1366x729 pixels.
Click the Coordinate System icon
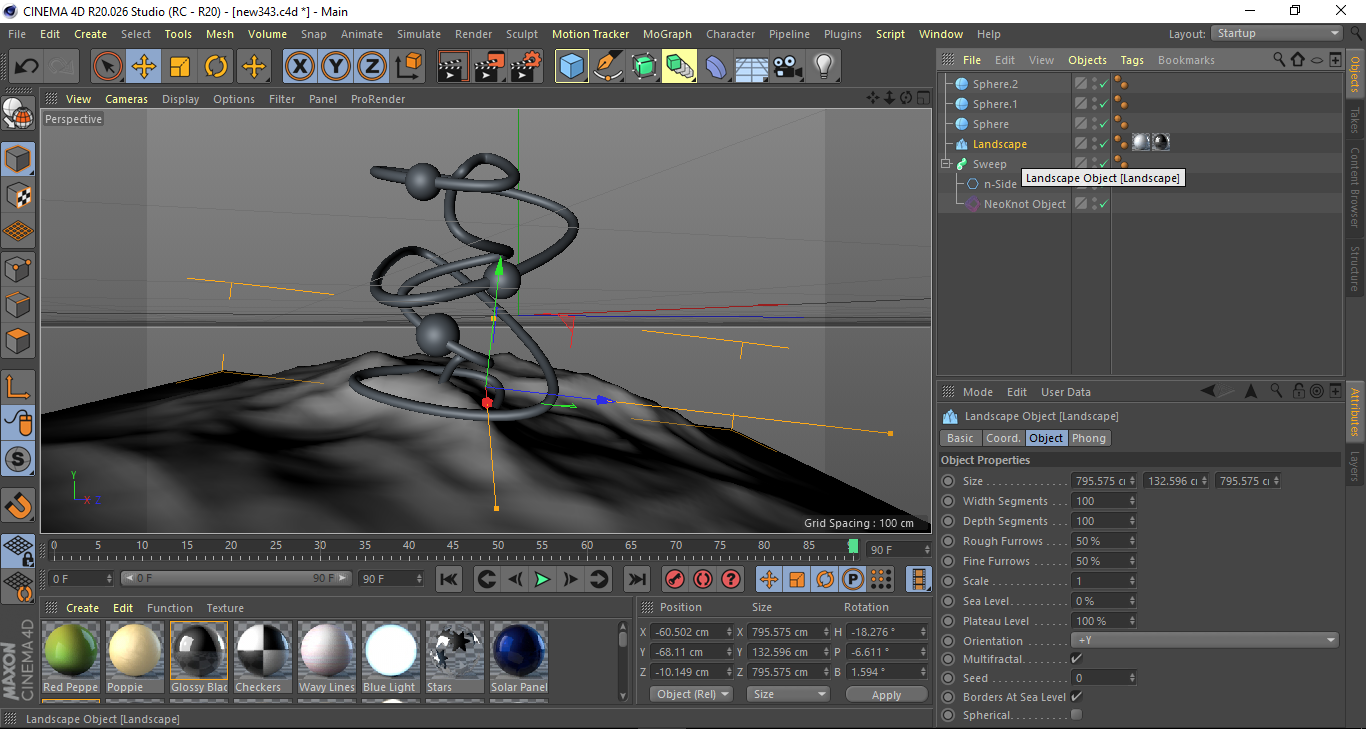[x=408, y=67]
